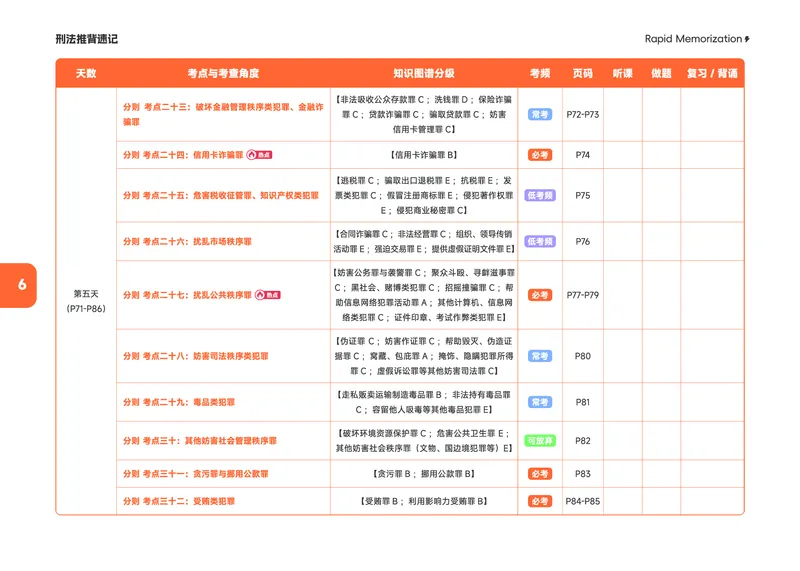The width and height of the screenshot is (800, 571).
Task: Click the 低考频 badge in 考点二十六 row
Action: [x=540, y=241]
